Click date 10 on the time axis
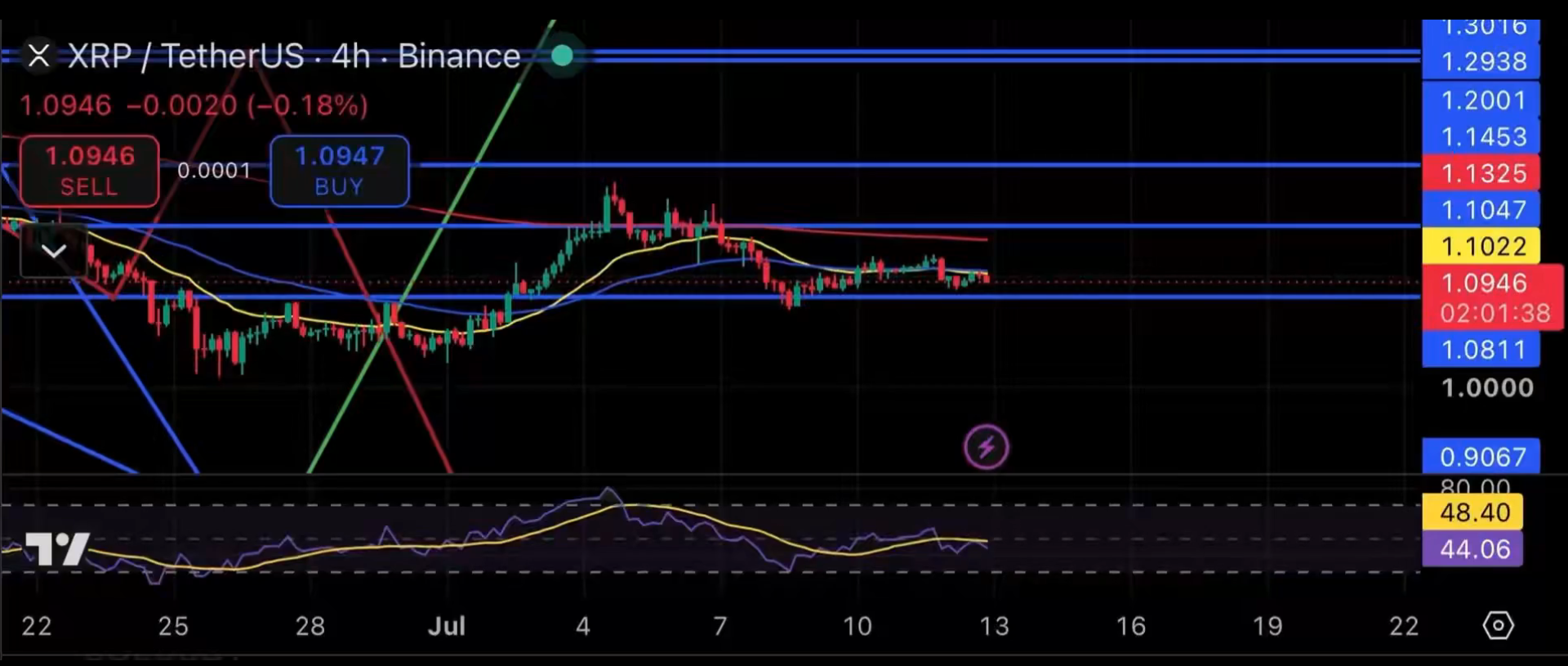Image resolution: width=1568 pixels, height=666 pixels. (857, 627)
